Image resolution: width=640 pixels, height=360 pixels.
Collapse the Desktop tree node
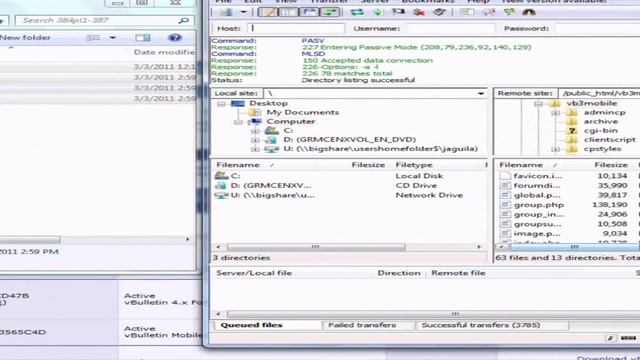(222, 104)
